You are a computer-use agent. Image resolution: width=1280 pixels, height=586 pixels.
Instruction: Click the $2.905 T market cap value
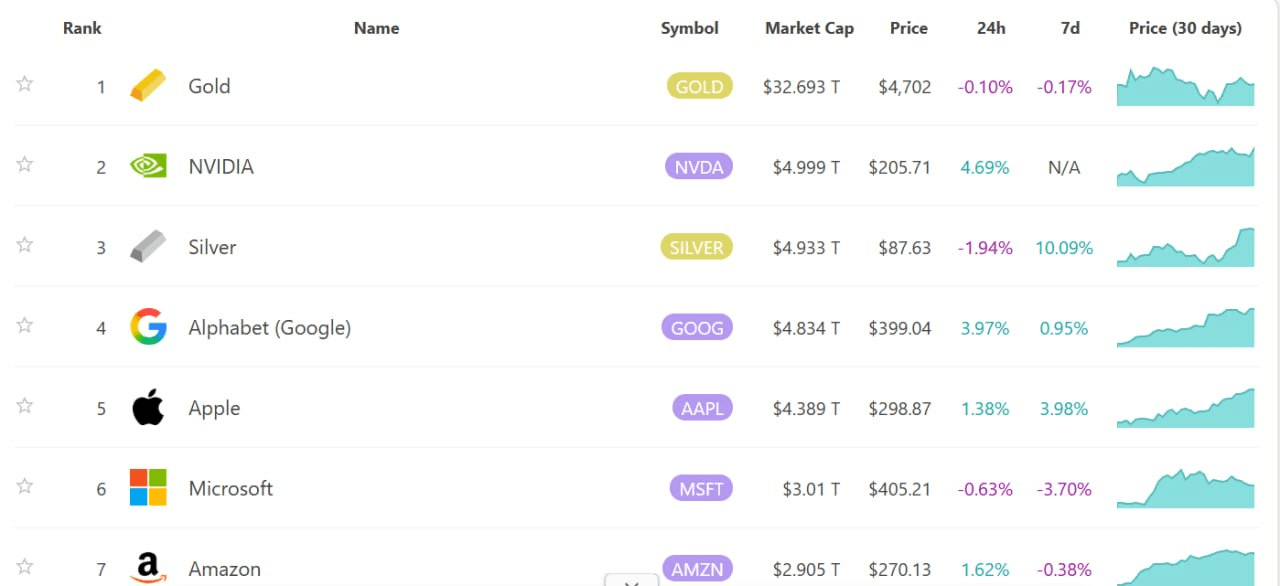click(x=806, y=569)
